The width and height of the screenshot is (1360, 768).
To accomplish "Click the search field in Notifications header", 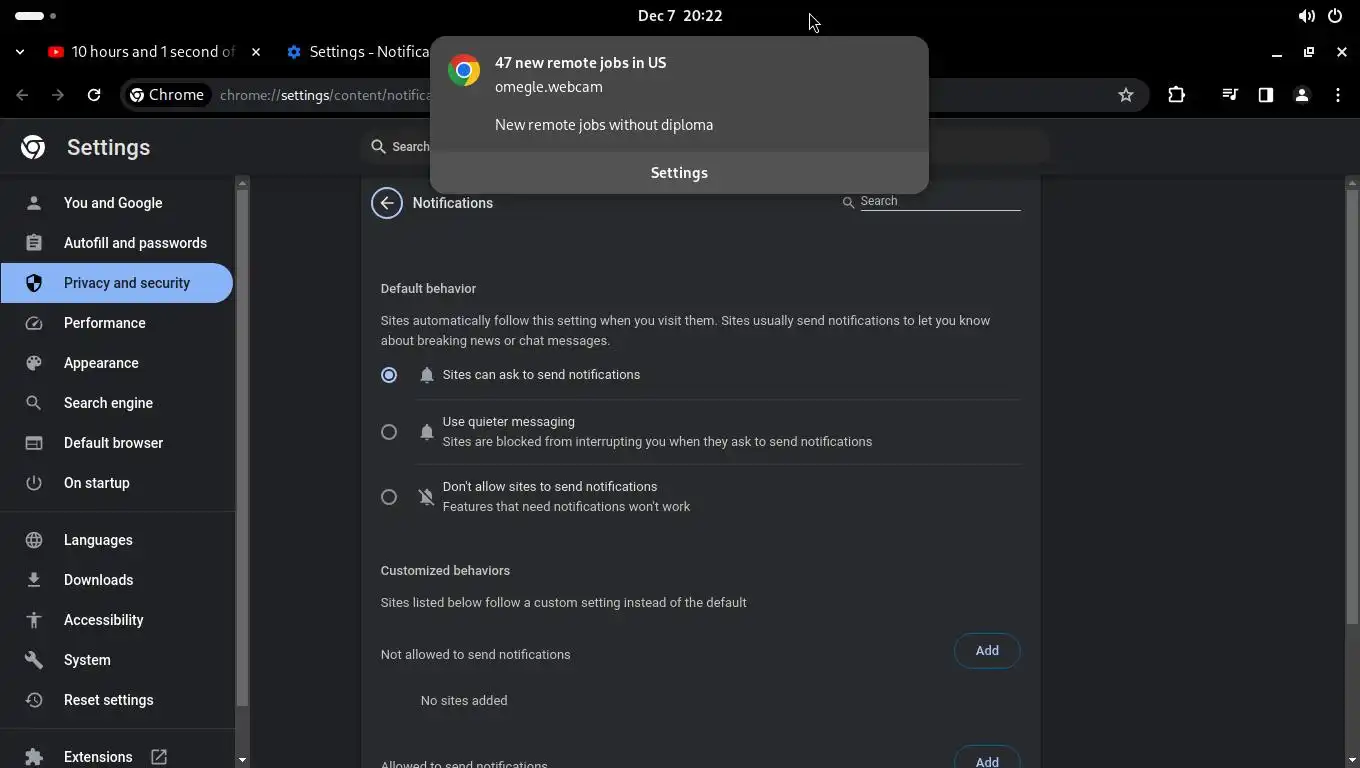I will pos(939,201).
